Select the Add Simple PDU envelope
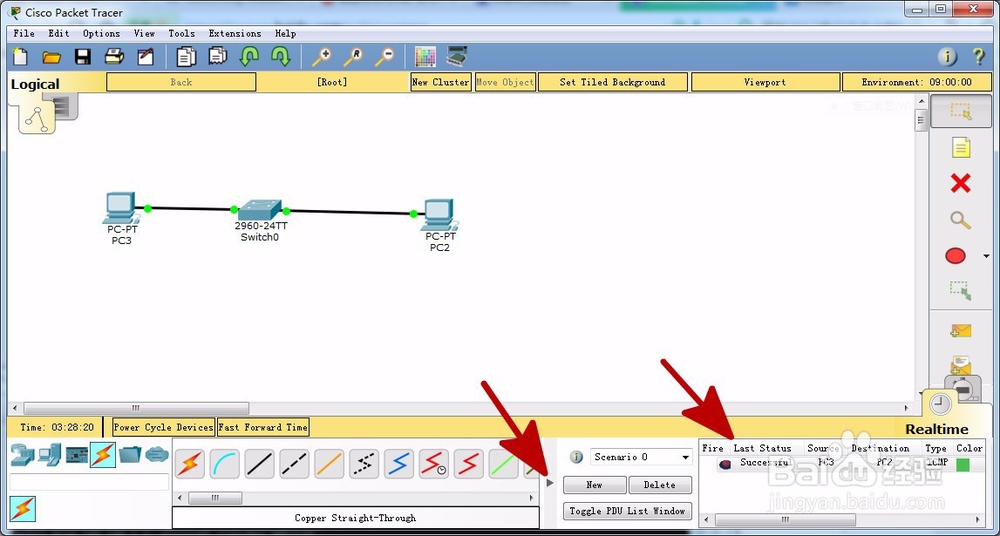 coord(960,331)
